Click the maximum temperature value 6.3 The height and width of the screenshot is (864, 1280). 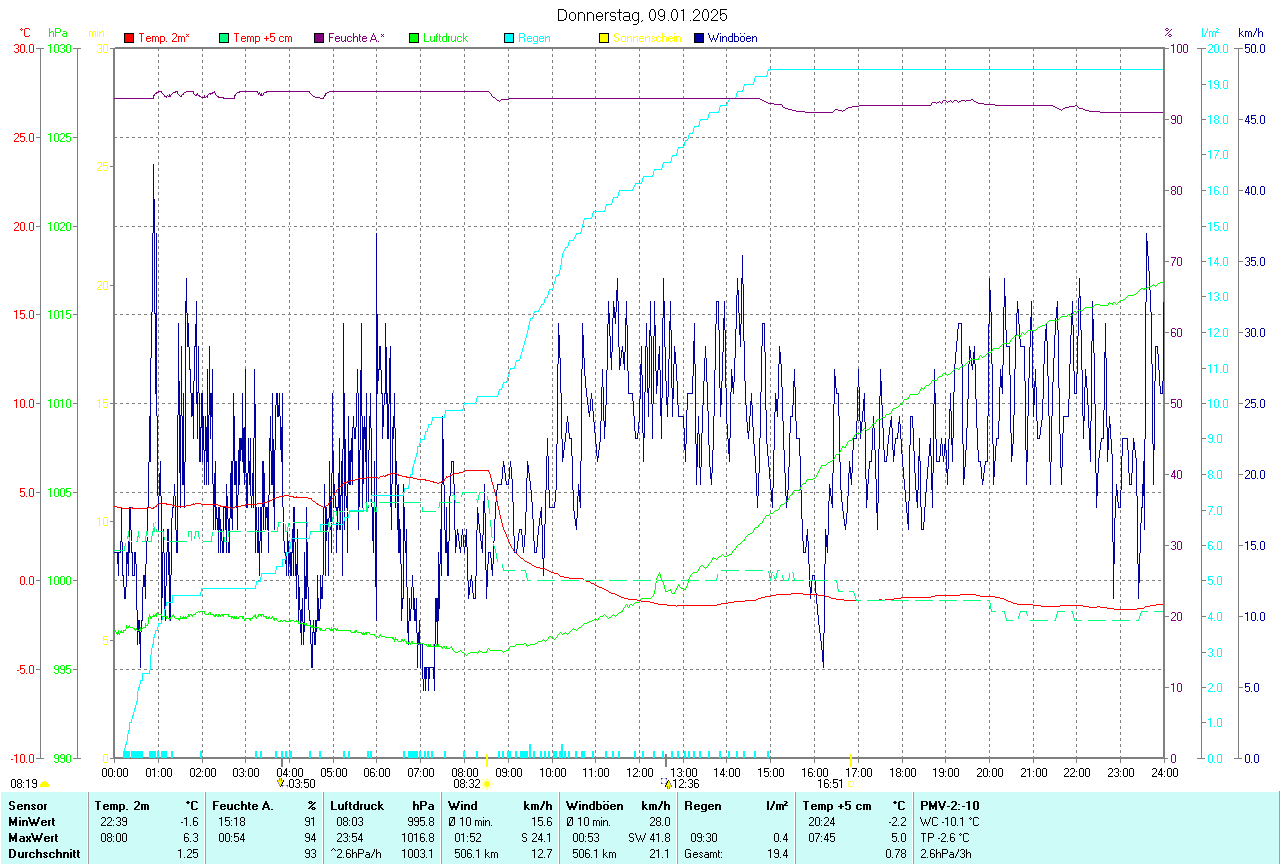point(192,838)
